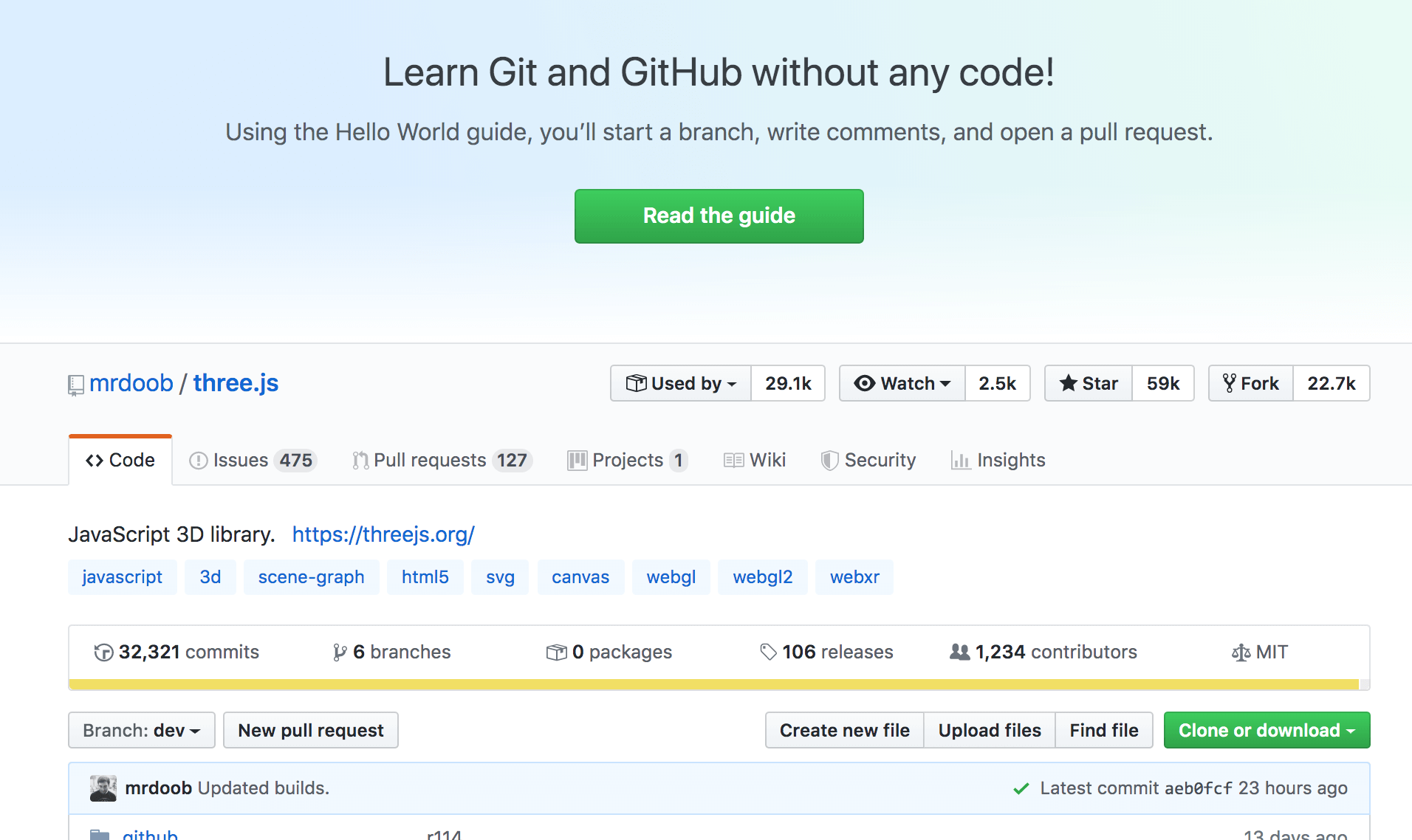Select the canvas topic tag
Screen dimensions: 1412x840
click(580, 576)
